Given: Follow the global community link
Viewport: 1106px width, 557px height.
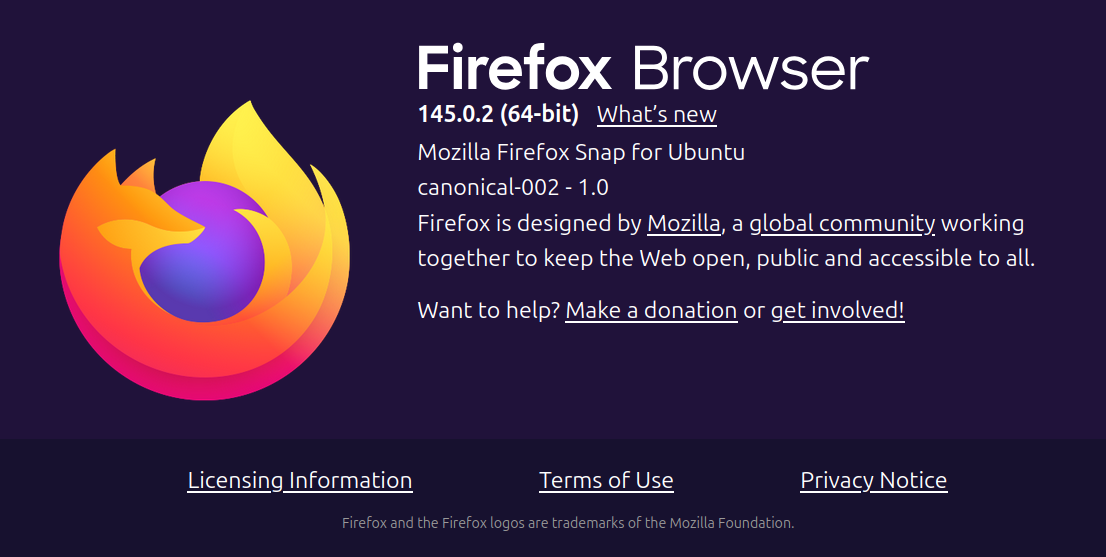Looking at the screenshot, I should (842, 224).
